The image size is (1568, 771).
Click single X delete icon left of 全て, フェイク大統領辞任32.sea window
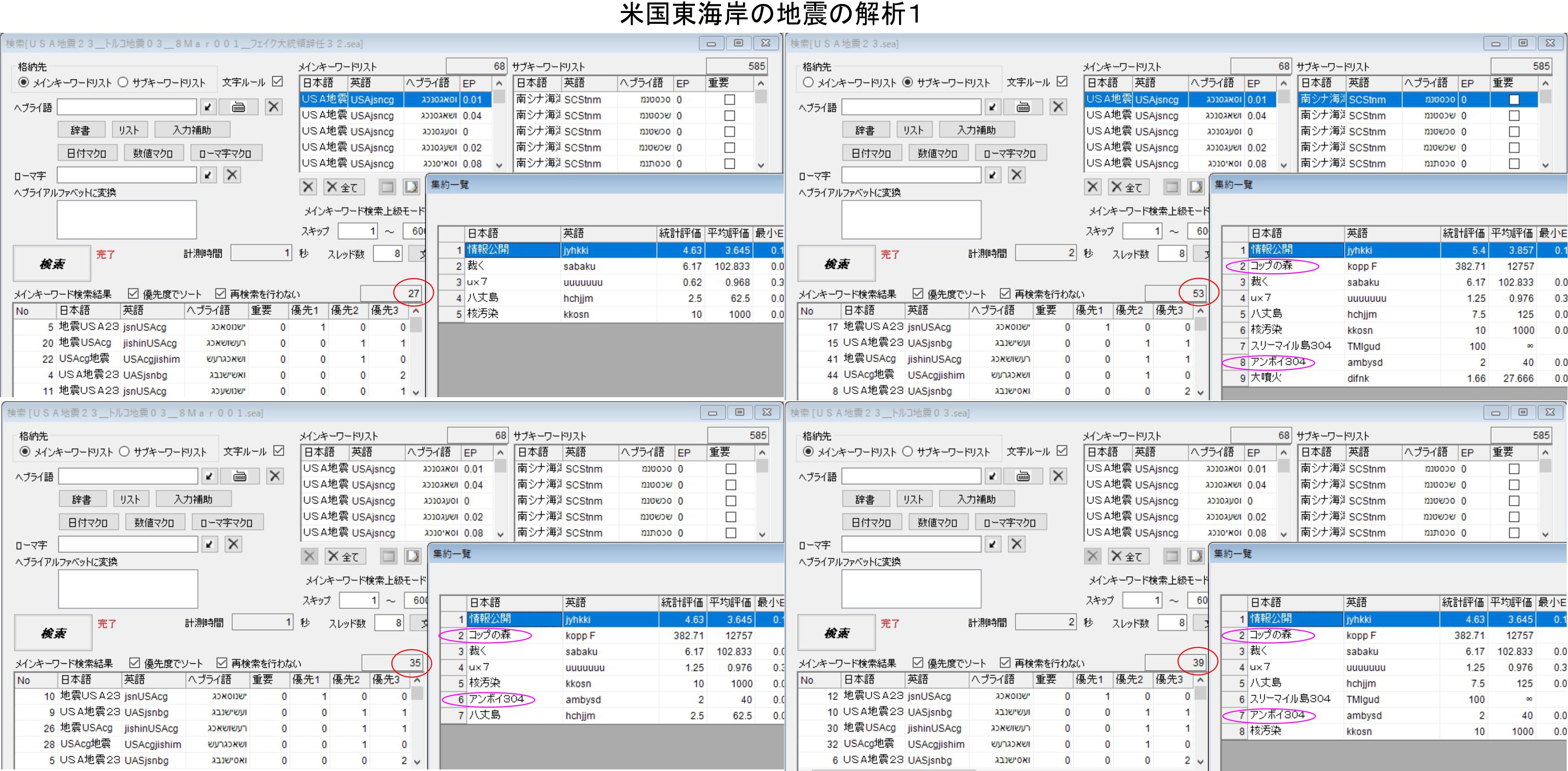tap(309, 187)
